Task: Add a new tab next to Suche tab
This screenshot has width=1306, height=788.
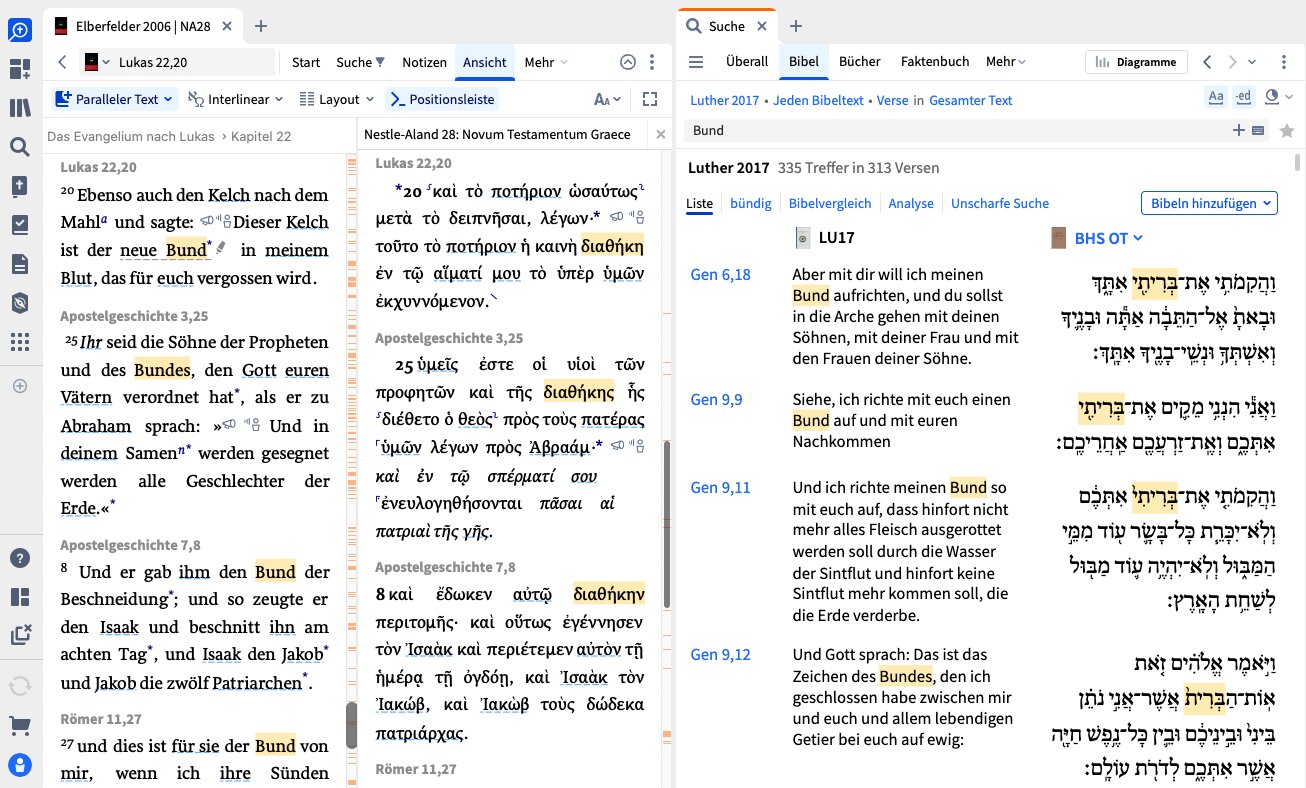Action: (x=796, y=26)
